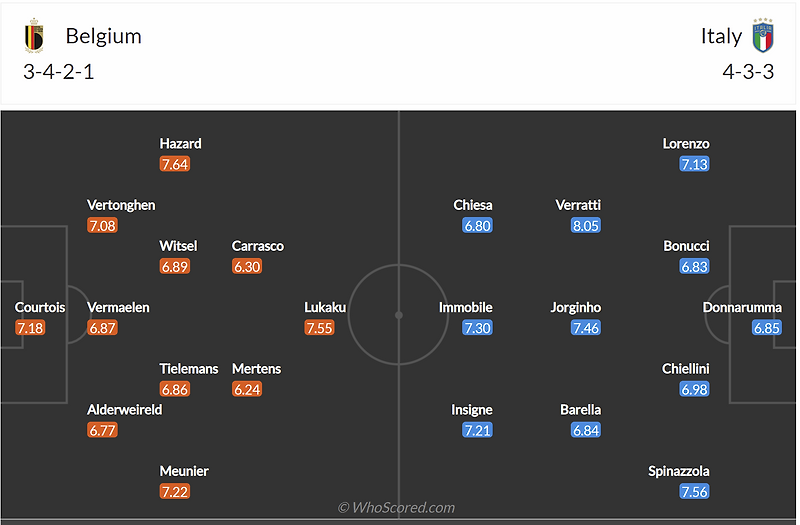The image size is (800, 525).
Task: Click Jorginho's 7.46 rating badge
Action: click(586, 328)
